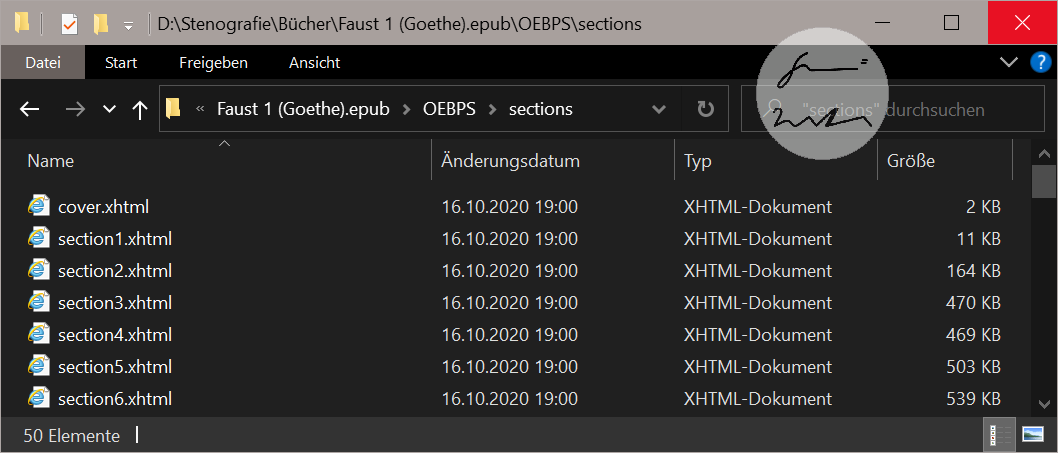Select the section3.xhtml file icon
The height and width of the screenshot is (453, 1058).
point(39,303)
